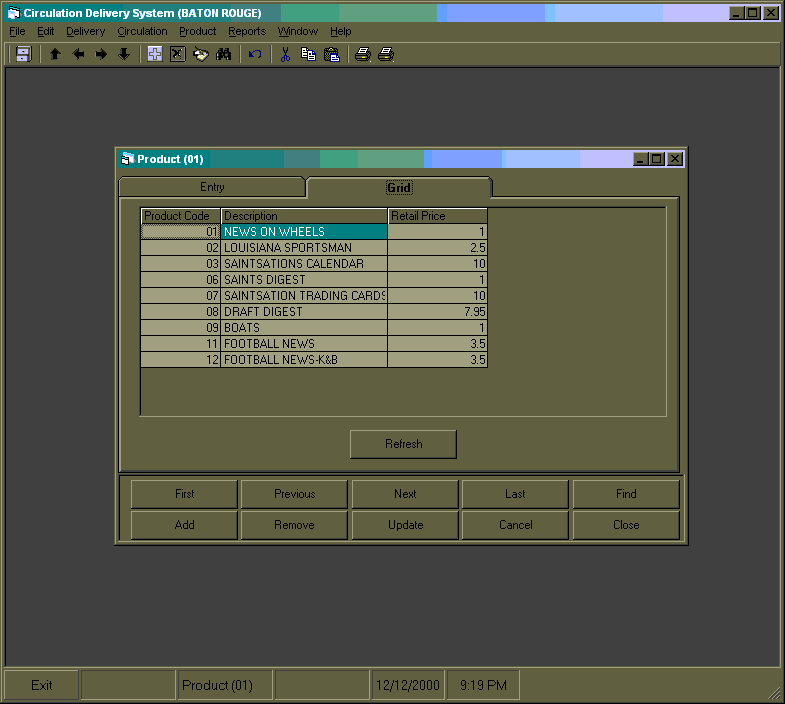Switch to the Entry tab
This screenshot has width=785, height=704.
(x=212, y=187)
